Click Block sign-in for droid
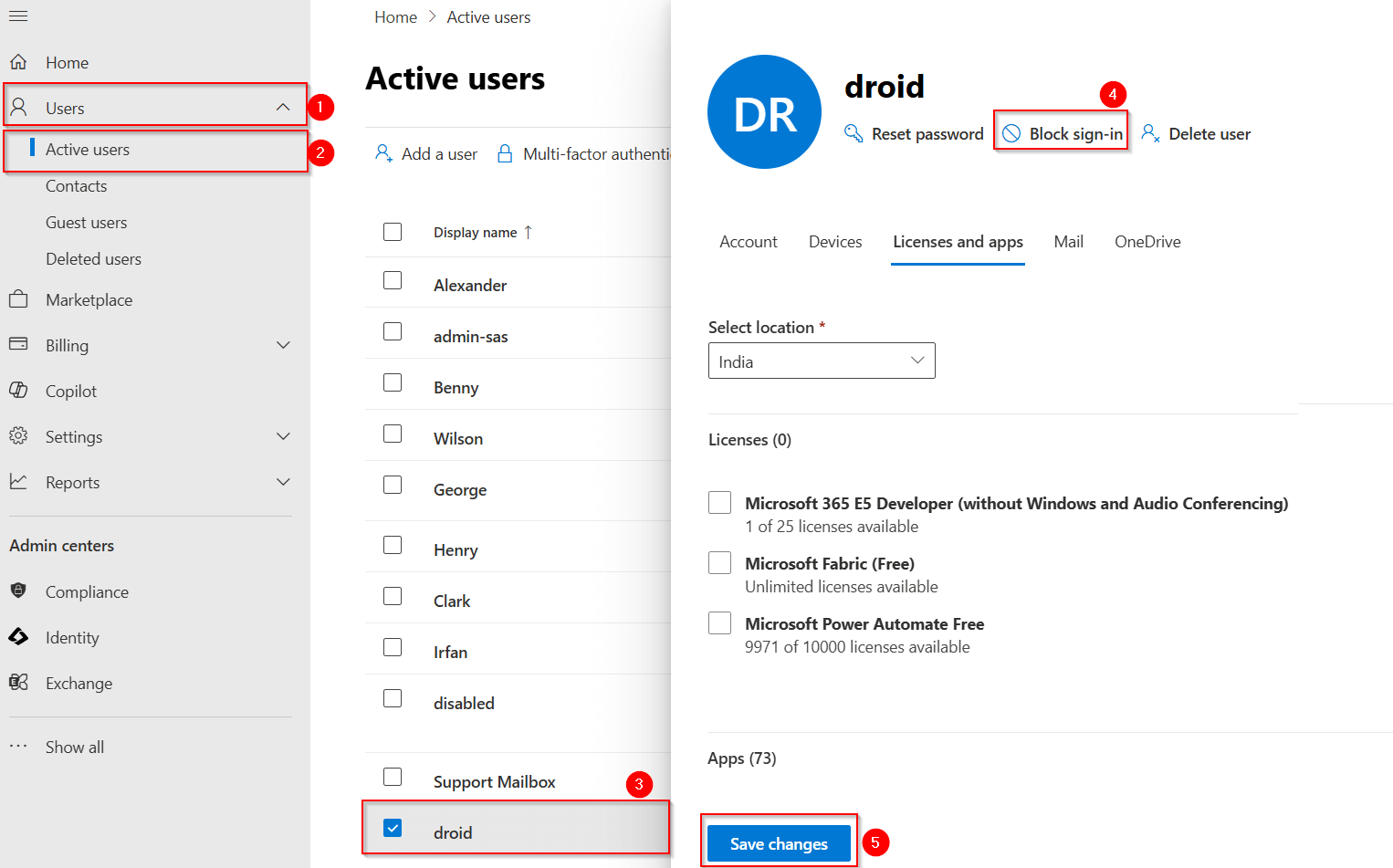 click(x=1063, y=134)
